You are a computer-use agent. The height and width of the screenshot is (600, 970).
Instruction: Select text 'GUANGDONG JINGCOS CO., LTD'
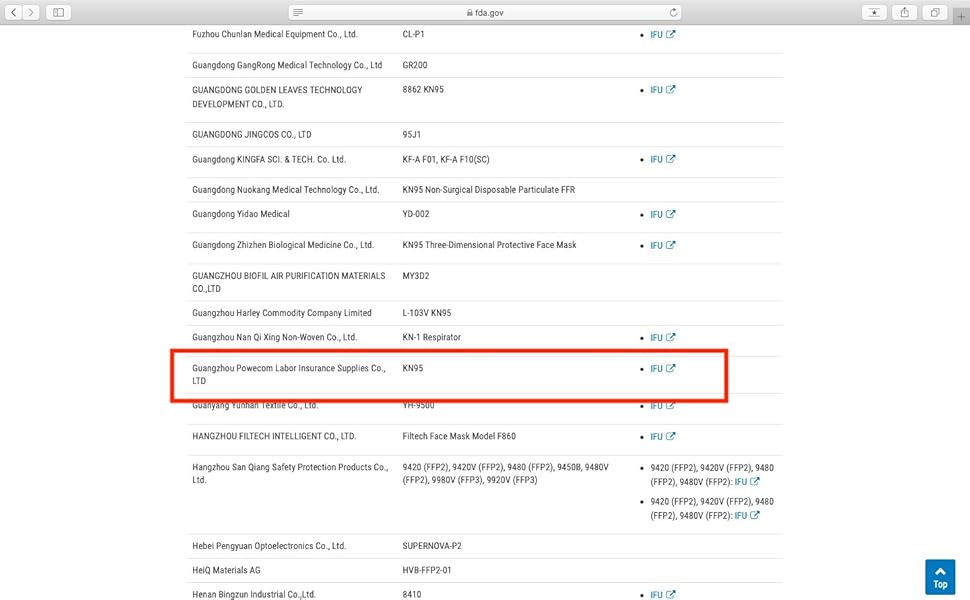(252, 134)
